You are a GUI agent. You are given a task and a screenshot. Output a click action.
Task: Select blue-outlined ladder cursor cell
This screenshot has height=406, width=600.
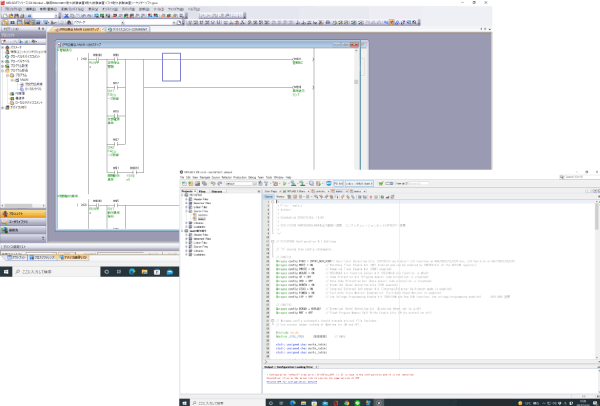point(171,67)
